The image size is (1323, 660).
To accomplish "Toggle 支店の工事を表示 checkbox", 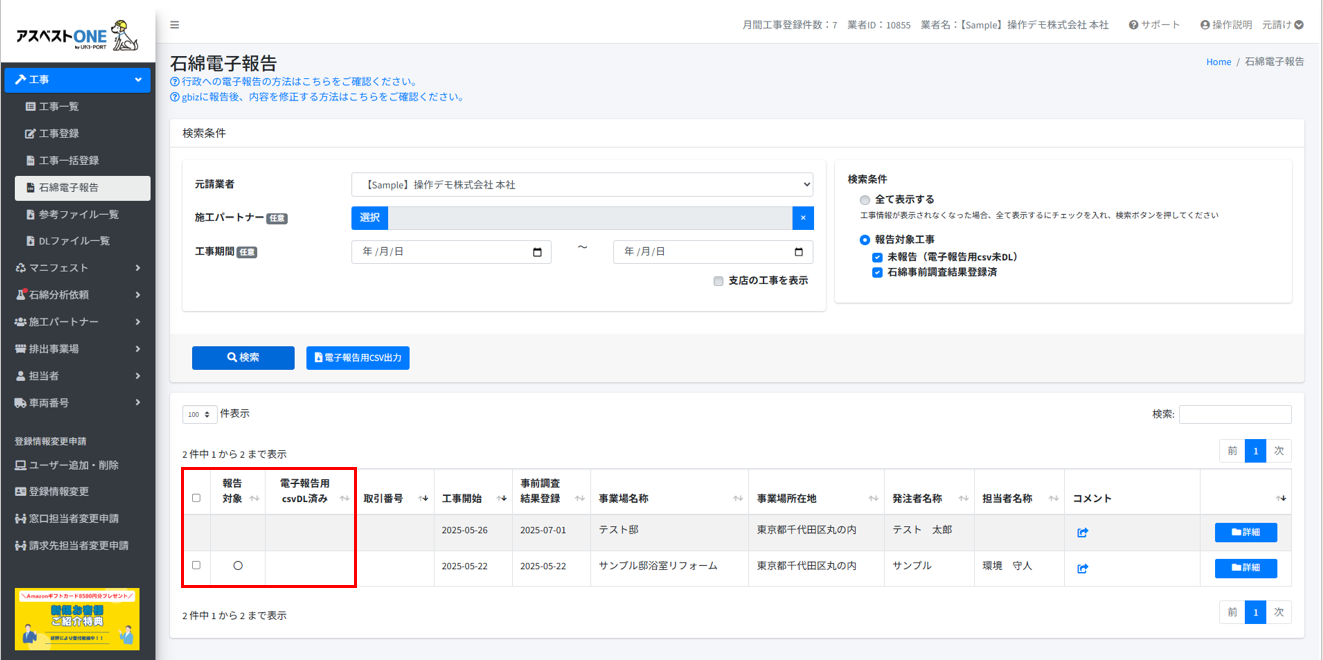I will [x=718, y=281].
